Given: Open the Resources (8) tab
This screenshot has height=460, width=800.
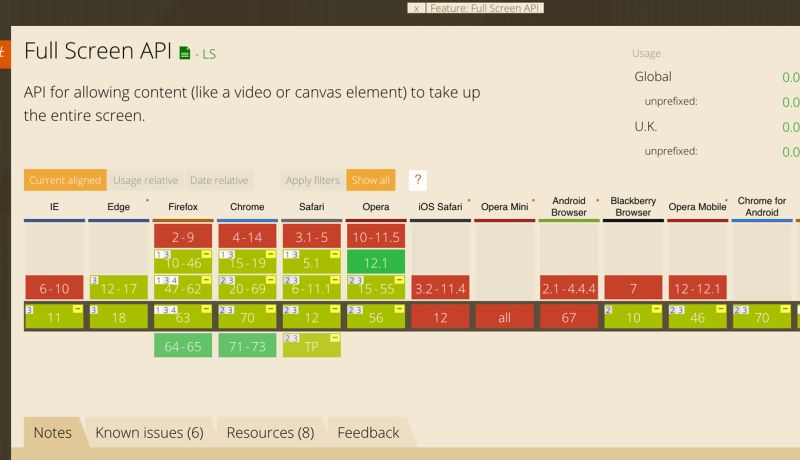Looking at the screenshot, I should [x=270, y=432].
